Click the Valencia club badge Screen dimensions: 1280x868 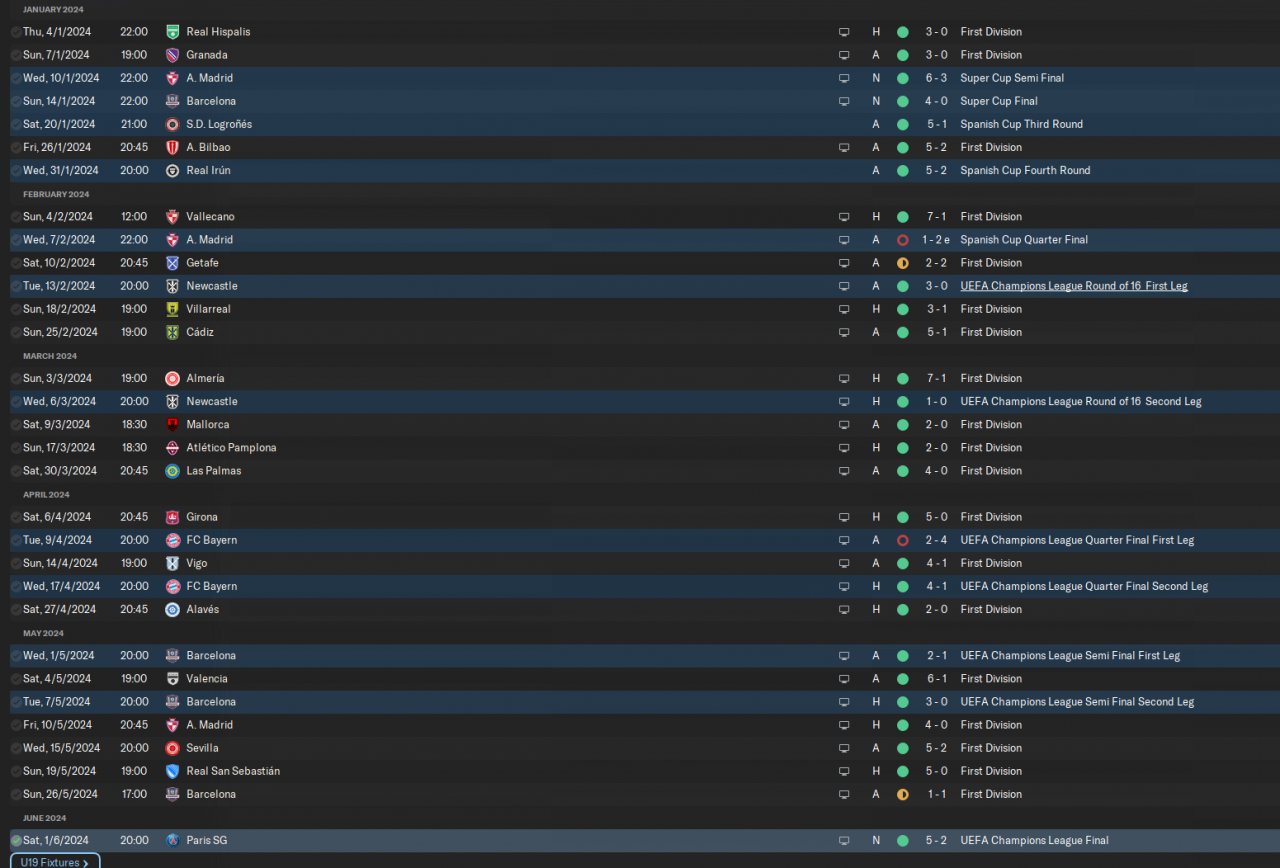[x=172, y=679]
